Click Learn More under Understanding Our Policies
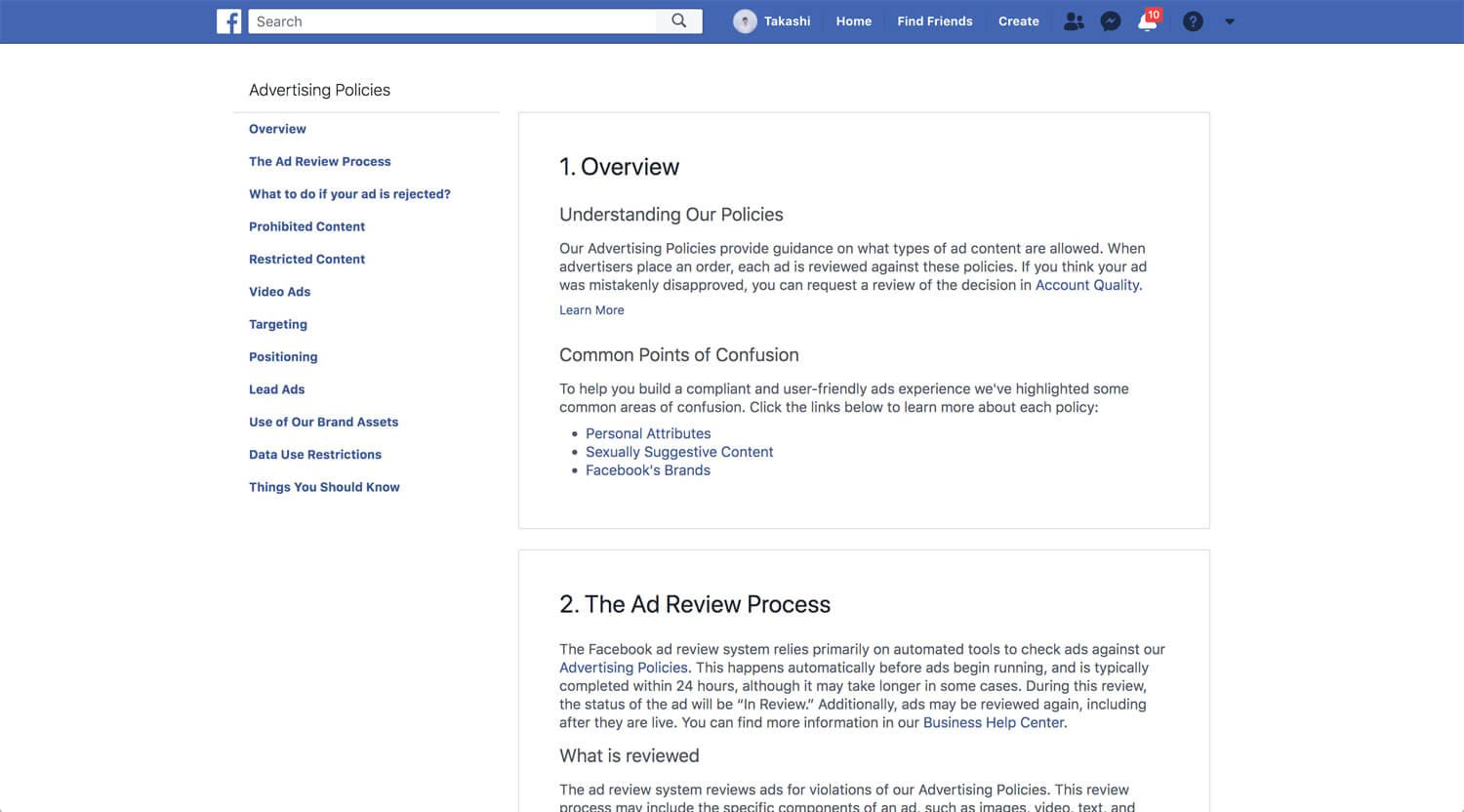This screenshot has width=1464, height=812. [591, 310]
